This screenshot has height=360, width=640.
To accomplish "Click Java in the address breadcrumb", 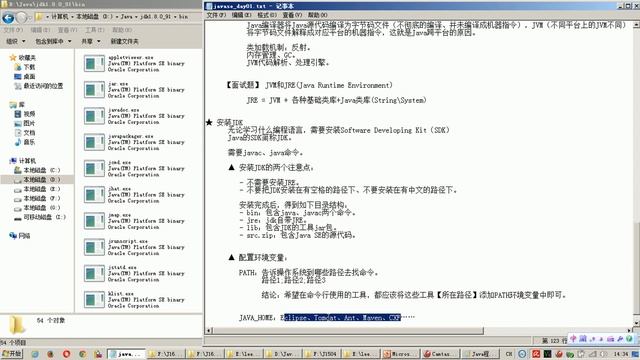I will tap(127, 17).
